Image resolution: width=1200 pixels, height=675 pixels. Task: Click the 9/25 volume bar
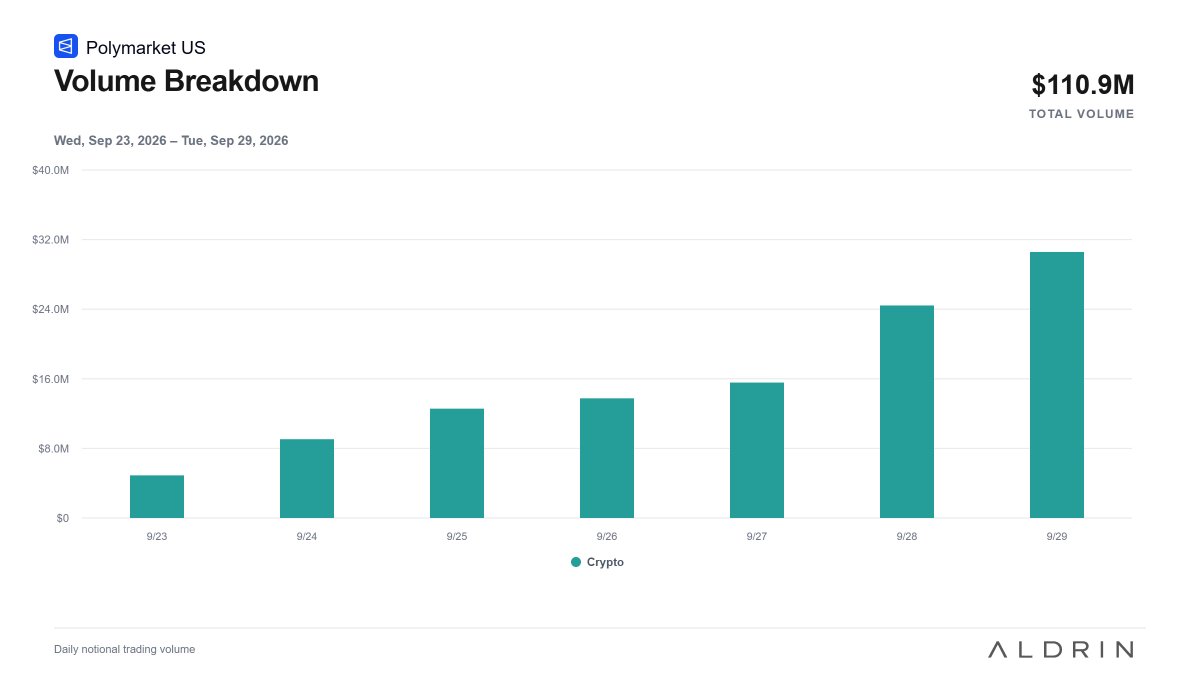[x=457, y=463]
